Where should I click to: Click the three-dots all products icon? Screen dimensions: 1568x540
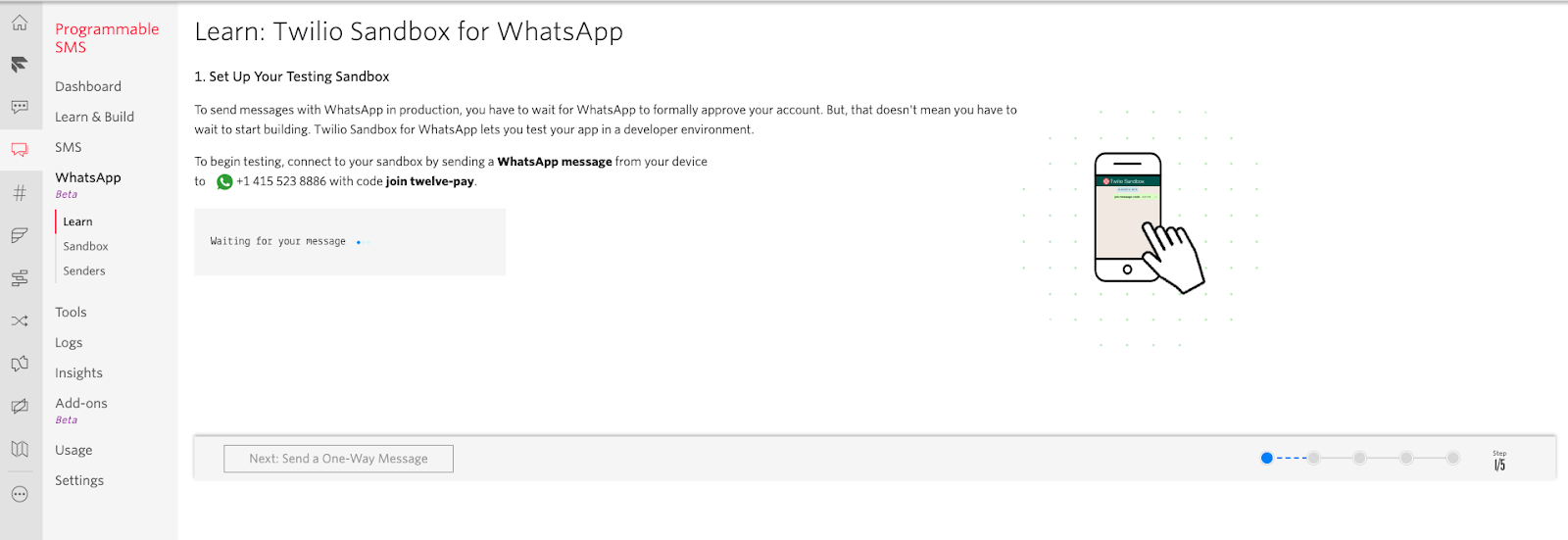(20, 494)
